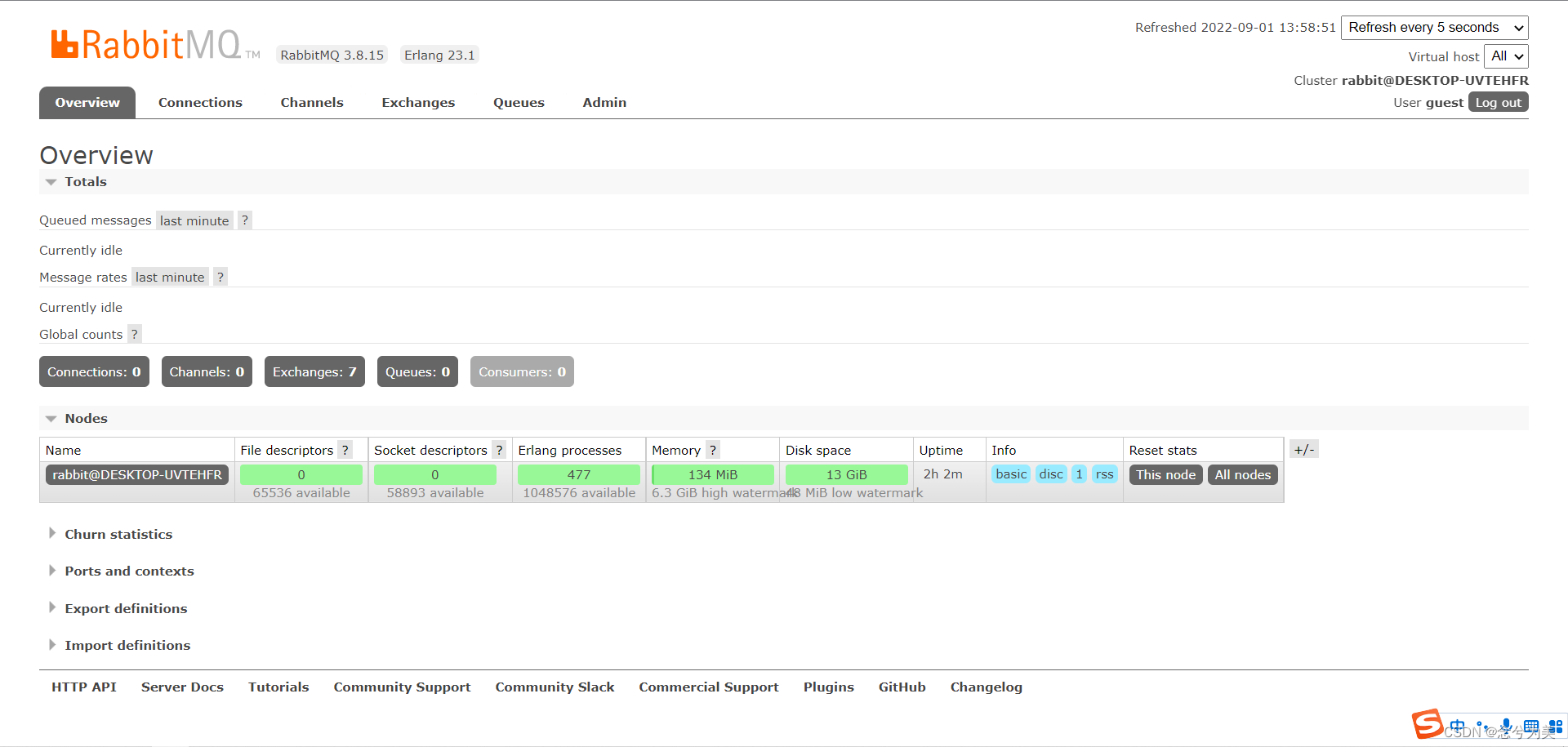
Task: Toggle the +/- column selector for nodes
Action: [1304, 450]
